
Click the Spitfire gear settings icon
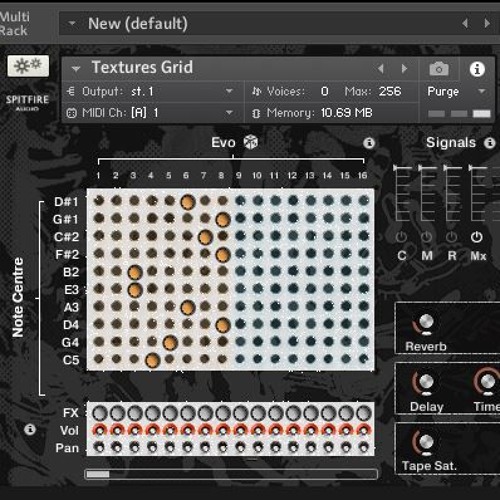(x=28, y=66)
